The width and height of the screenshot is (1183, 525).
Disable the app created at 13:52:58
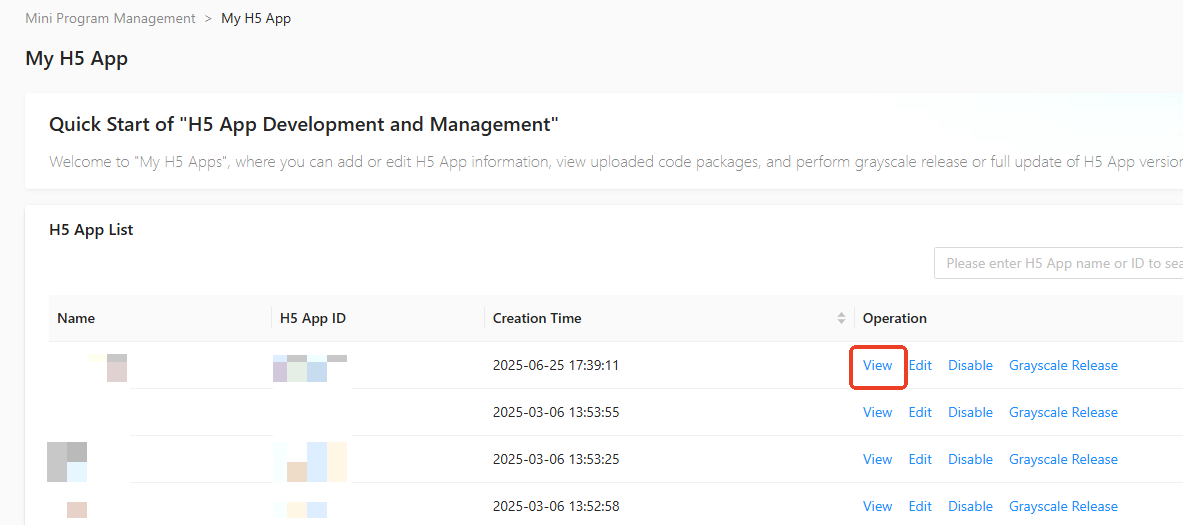(970, 506)
